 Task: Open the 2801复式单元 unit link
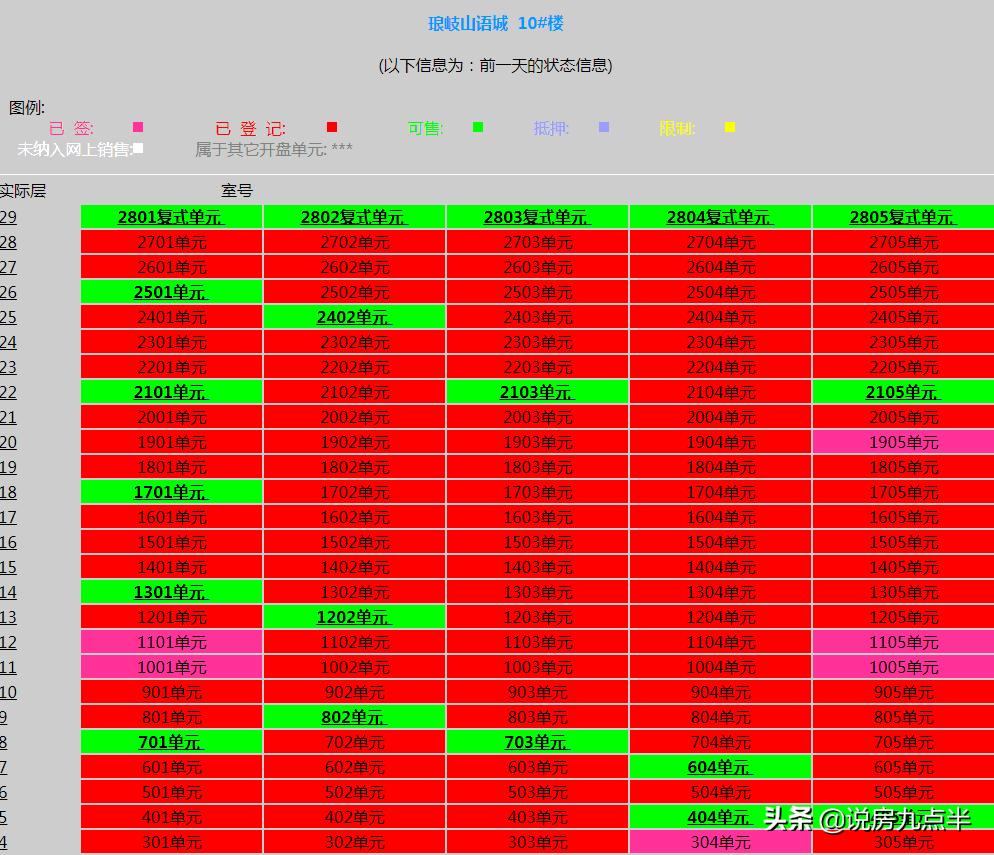click(x=171, y=217)
